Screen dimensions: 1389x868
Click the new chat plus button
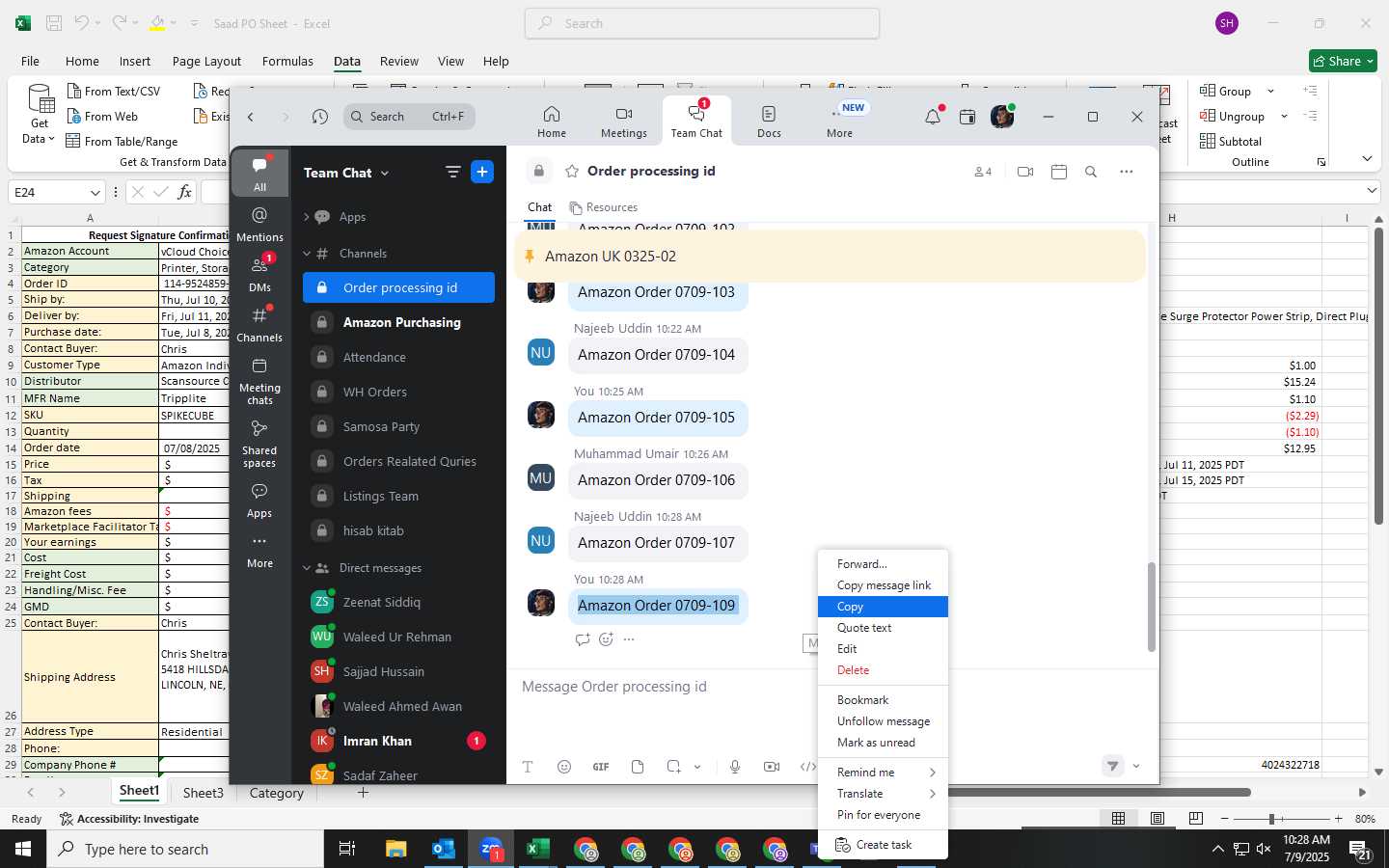[x=482, y=172]
